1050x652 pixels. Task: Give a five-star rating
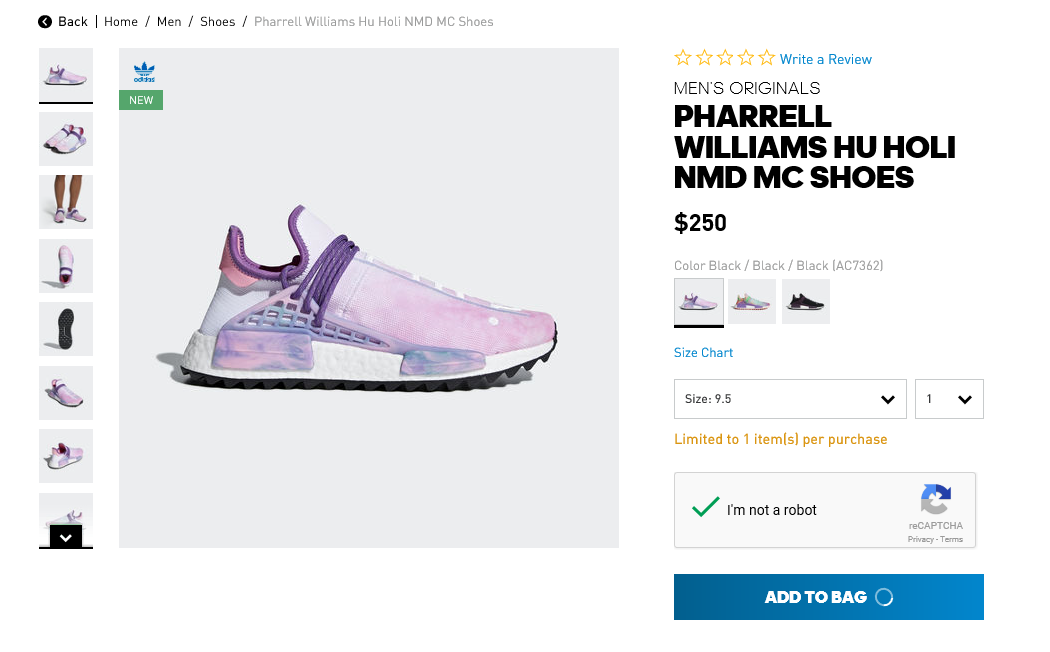[766, 57]
